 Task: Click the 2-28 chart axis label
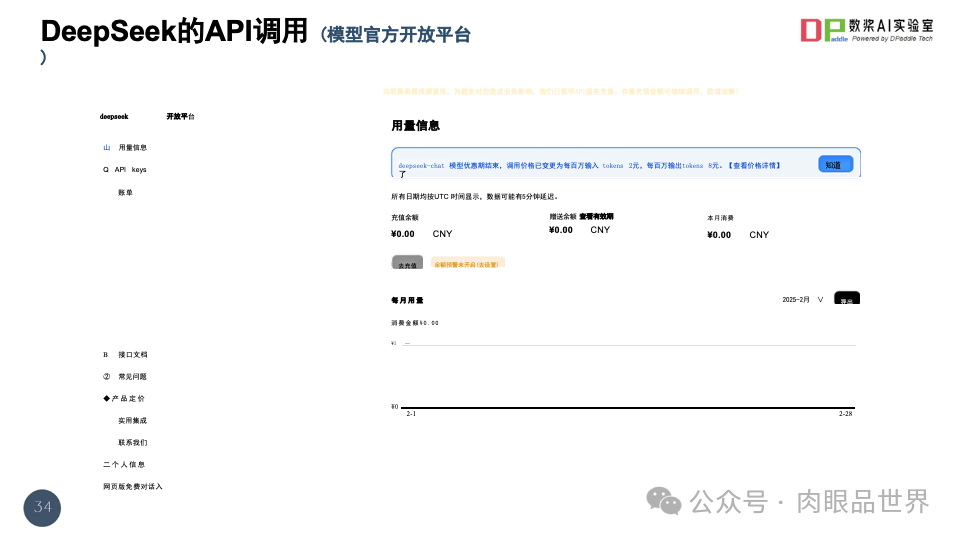846,414
